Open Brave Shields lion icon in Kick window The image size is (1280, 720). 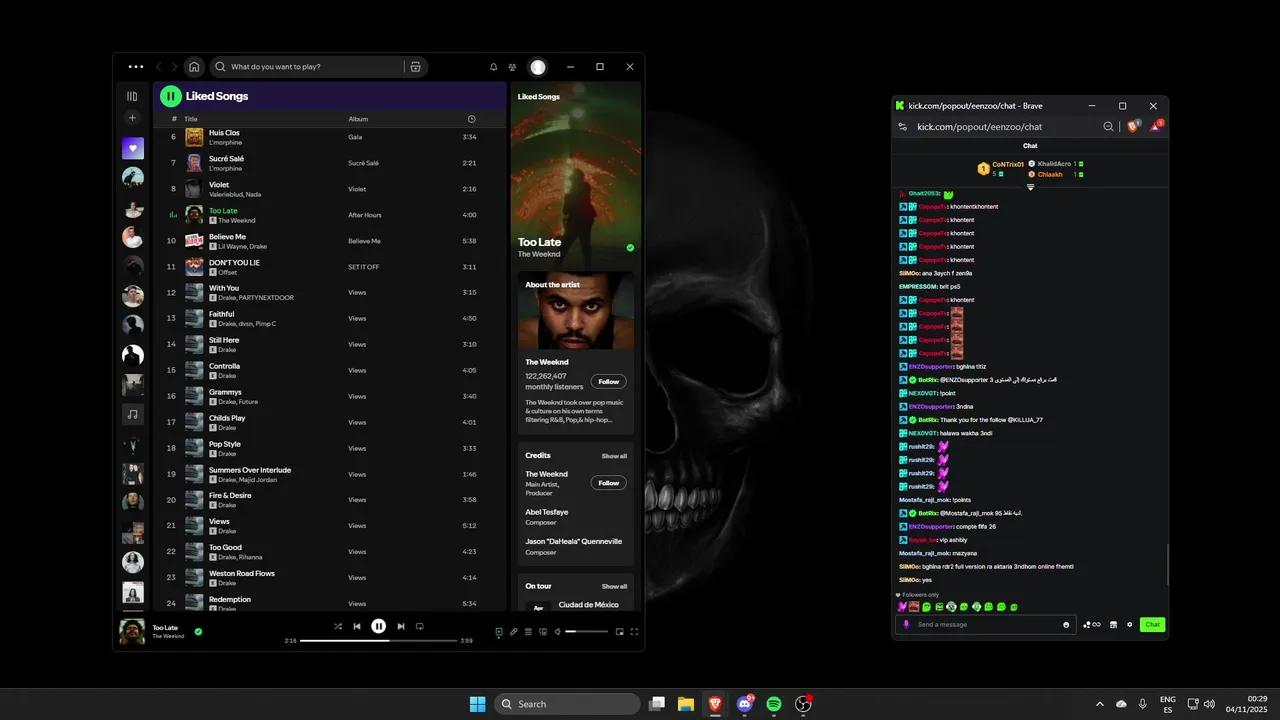click(x=1133, y=126)
